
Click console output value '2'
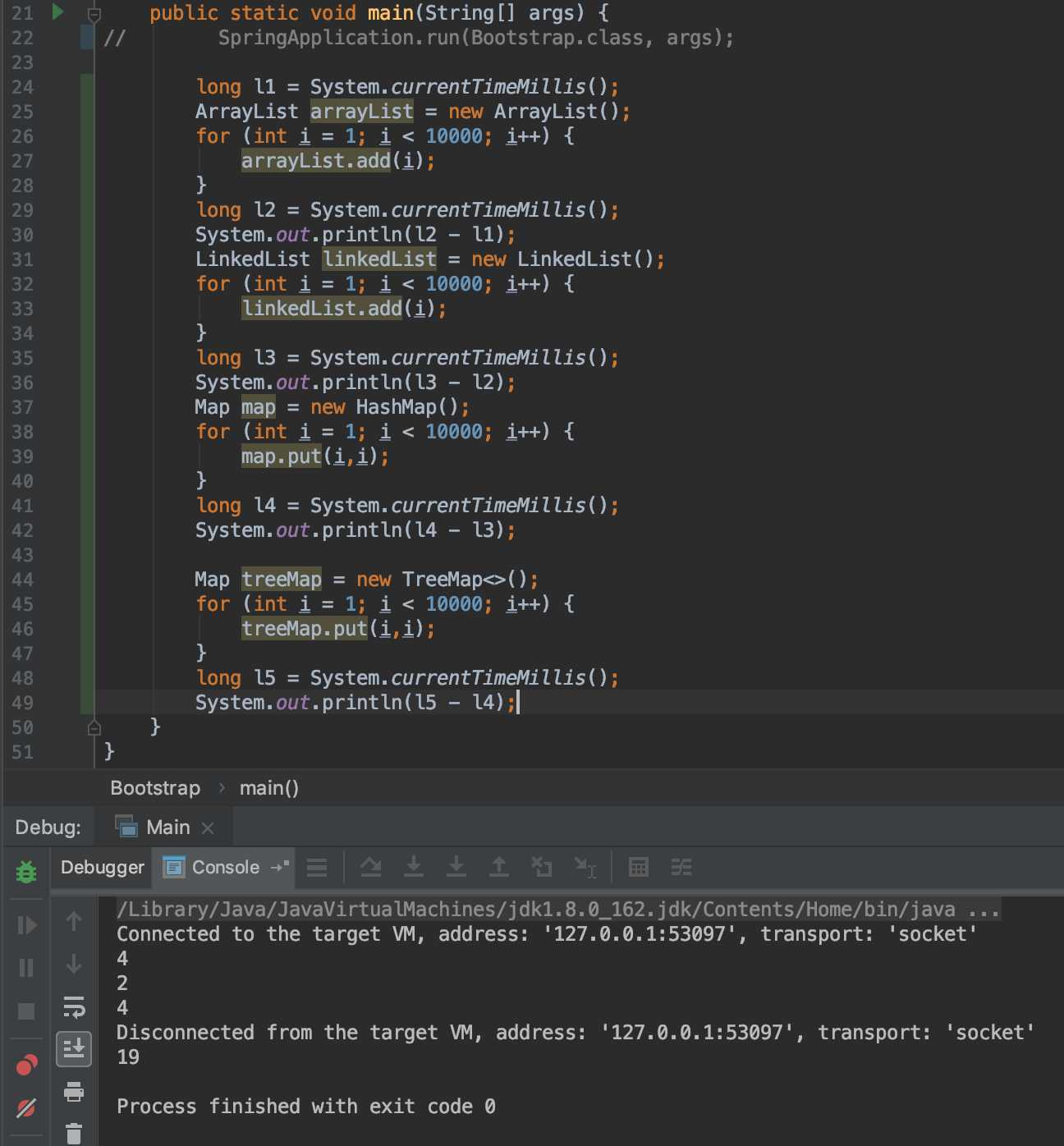[x=122, y=983]
